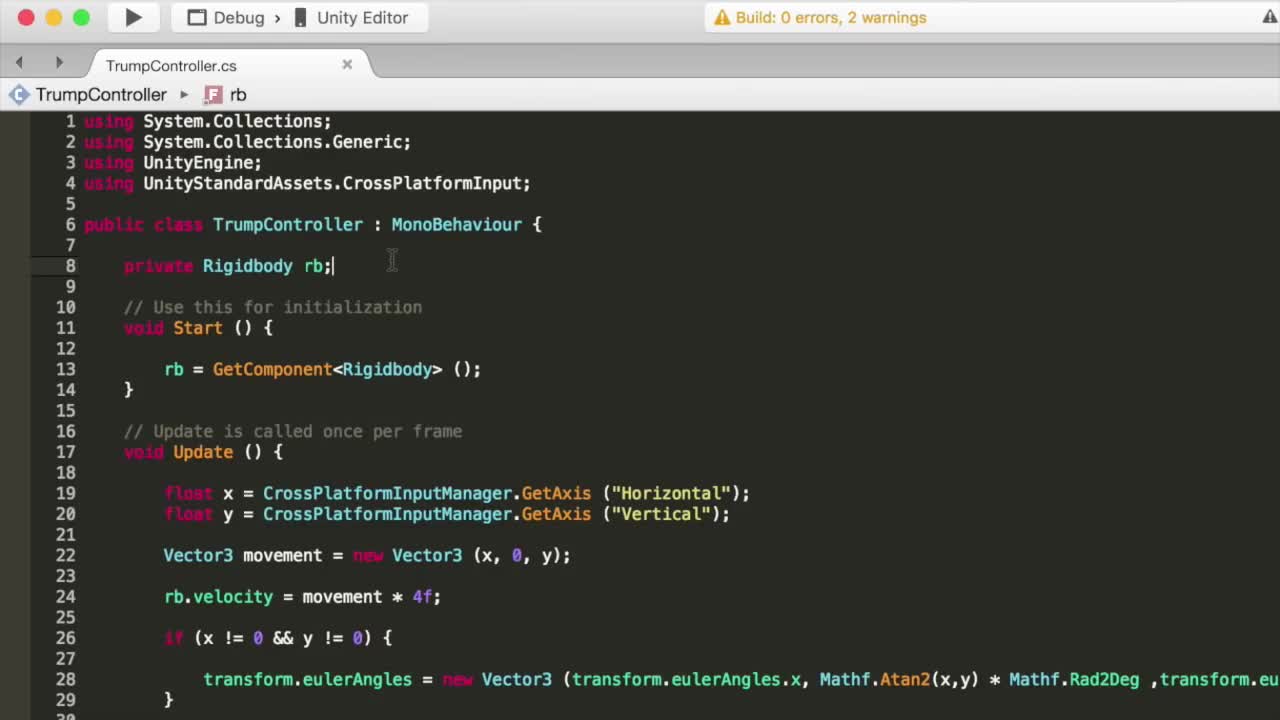
Task: Run the project with the play button
Action: pyautogui.click(x=133, y=17)
